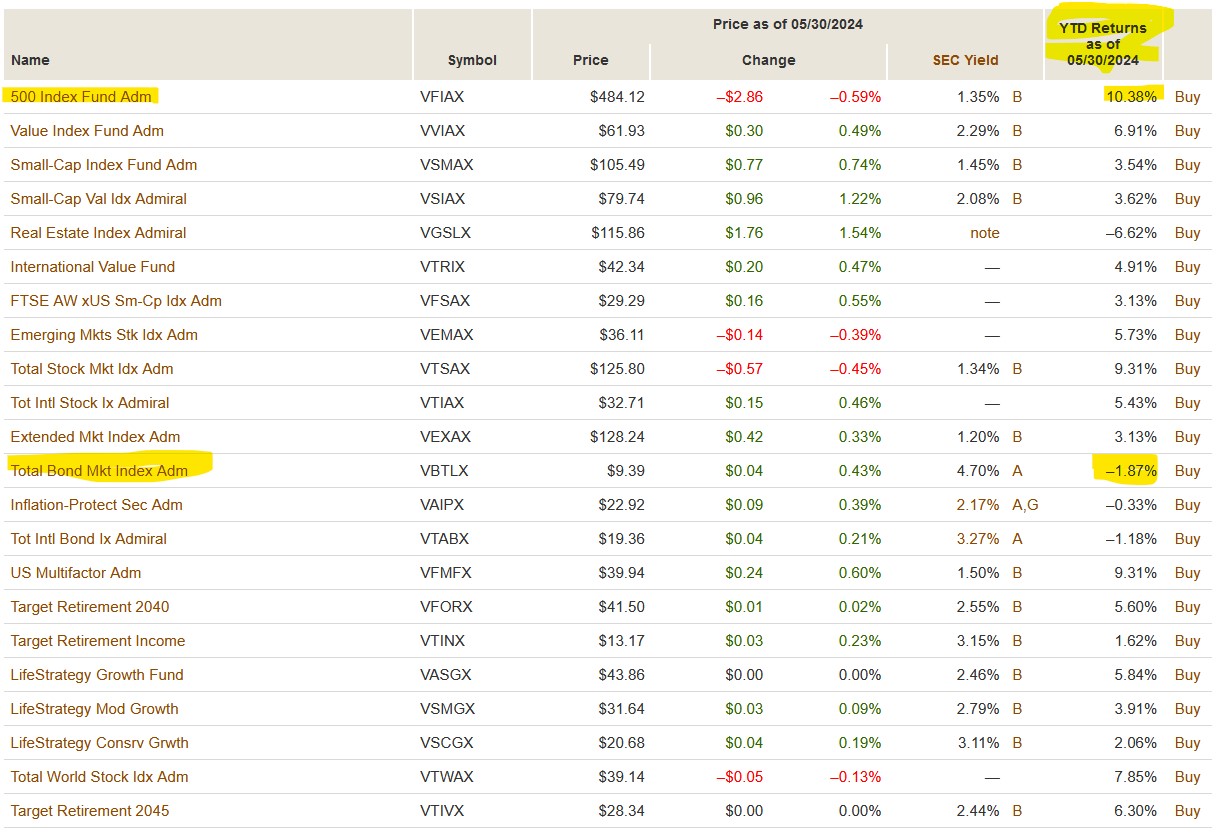Select the –6.62% YTD return value

pos(1131,233)
